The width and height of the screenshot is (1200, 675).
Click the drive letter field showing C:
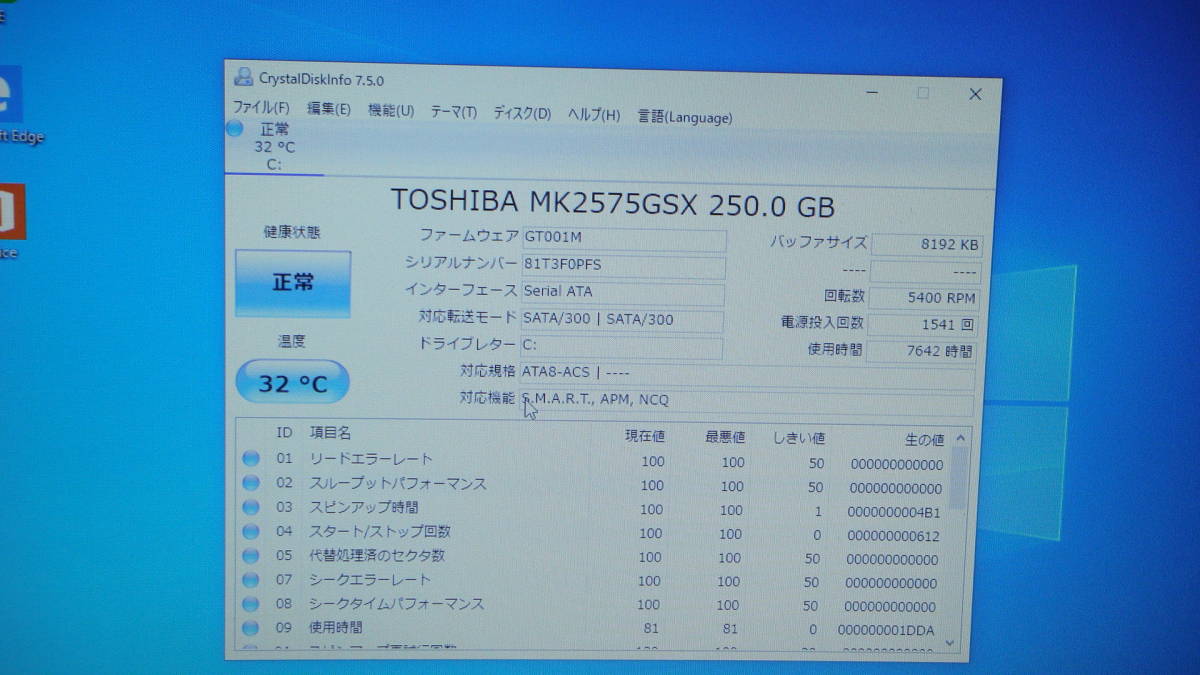pyautogui.click(x=621, y=347)
